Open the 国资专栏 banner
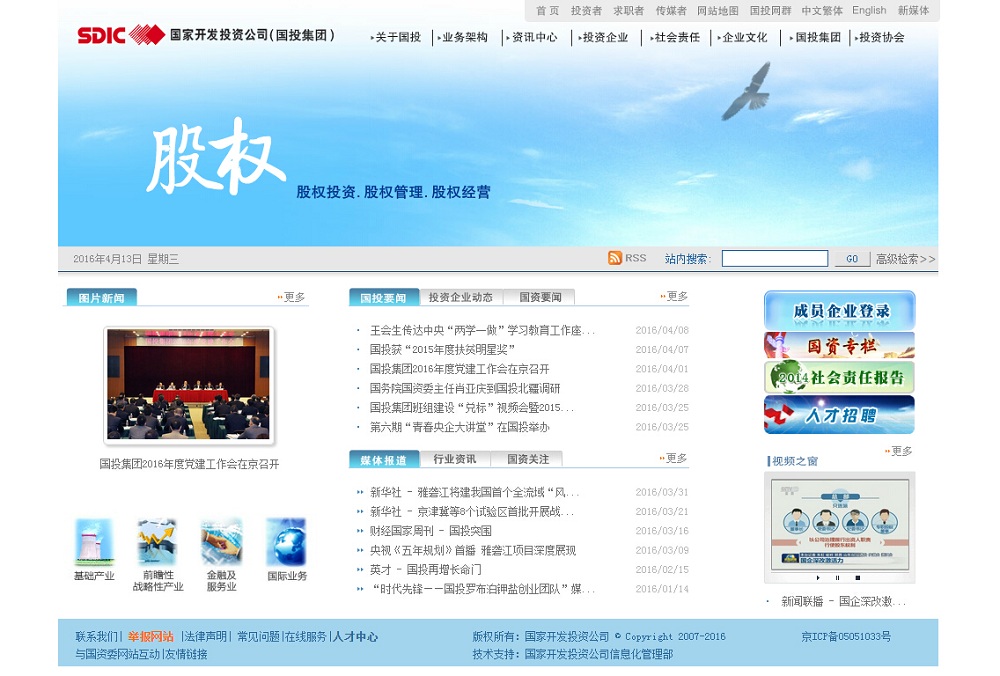This screenshot has height=676, width=1000. (x=839, y=346)
